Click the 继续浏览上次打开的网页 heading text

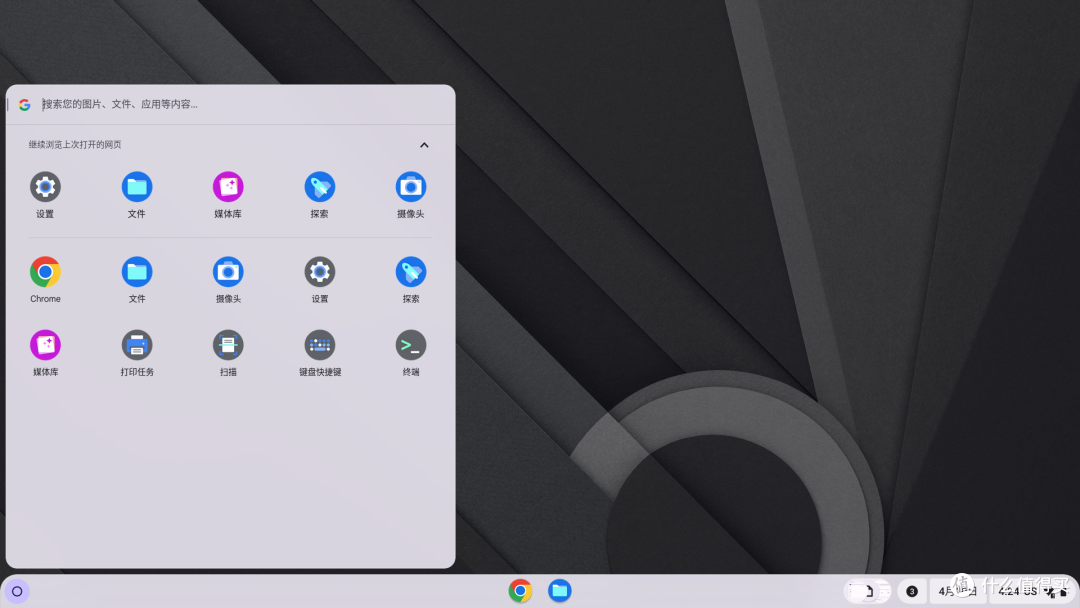pos(75,145)
